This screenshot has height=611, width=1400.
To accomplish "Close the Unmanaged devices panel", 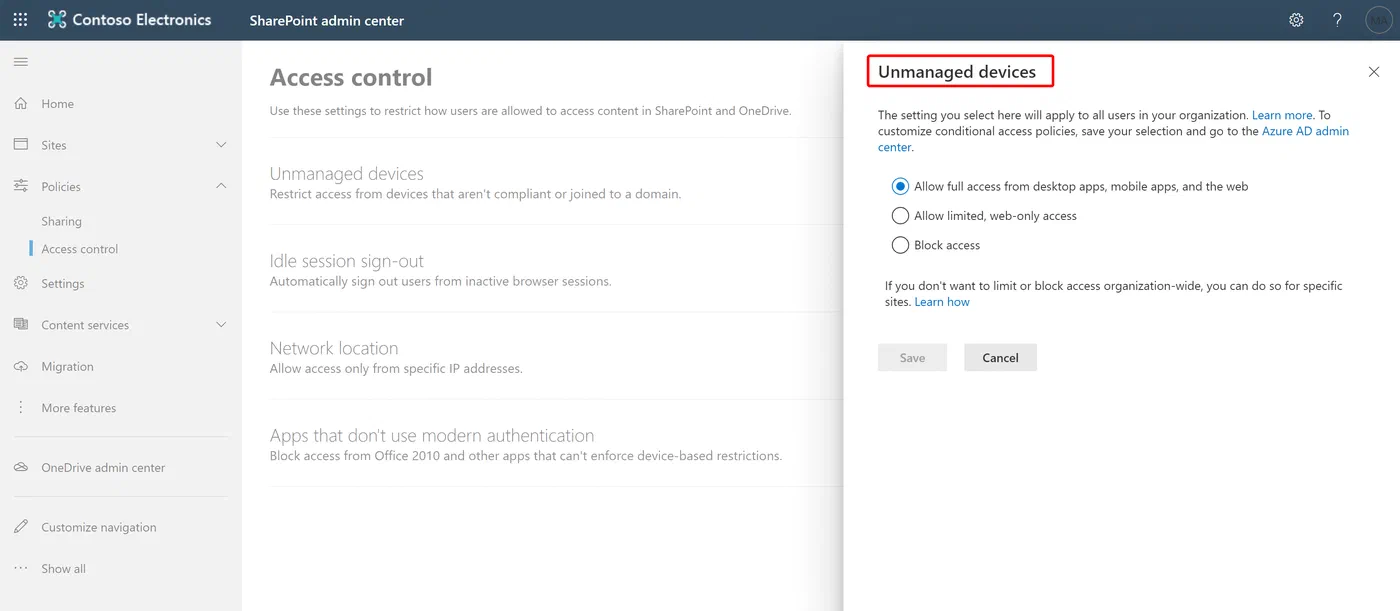I will pos(1374,72).
